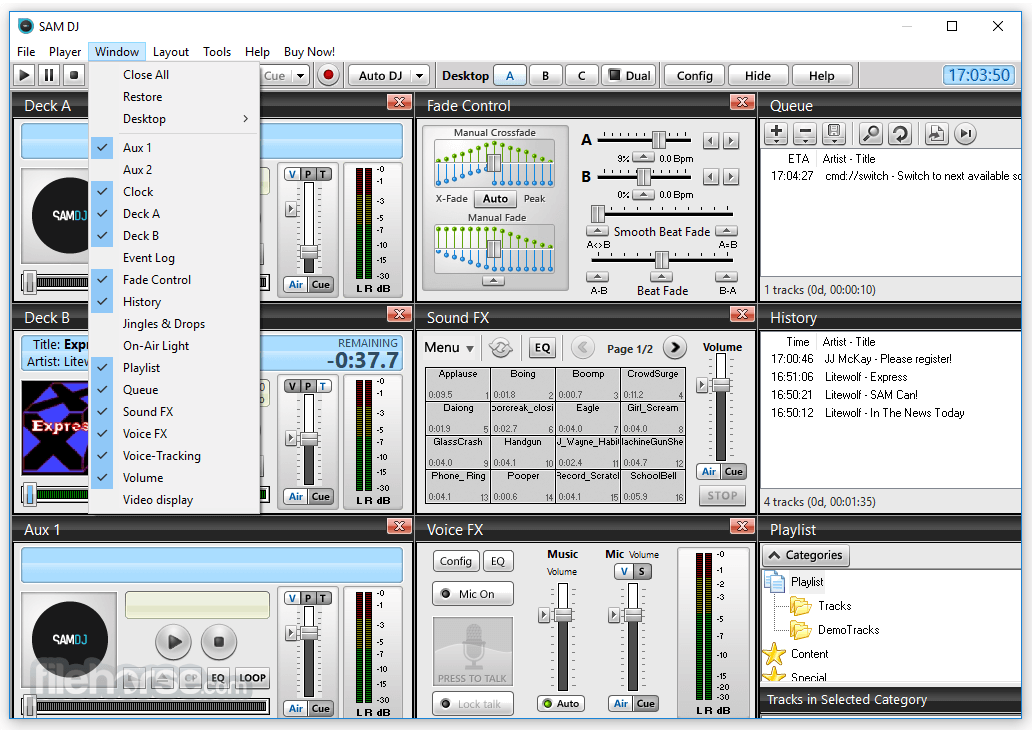The image size is (1032, 730).
Task: Toggle the Lock talk button
Action: (x=473, y=704)
